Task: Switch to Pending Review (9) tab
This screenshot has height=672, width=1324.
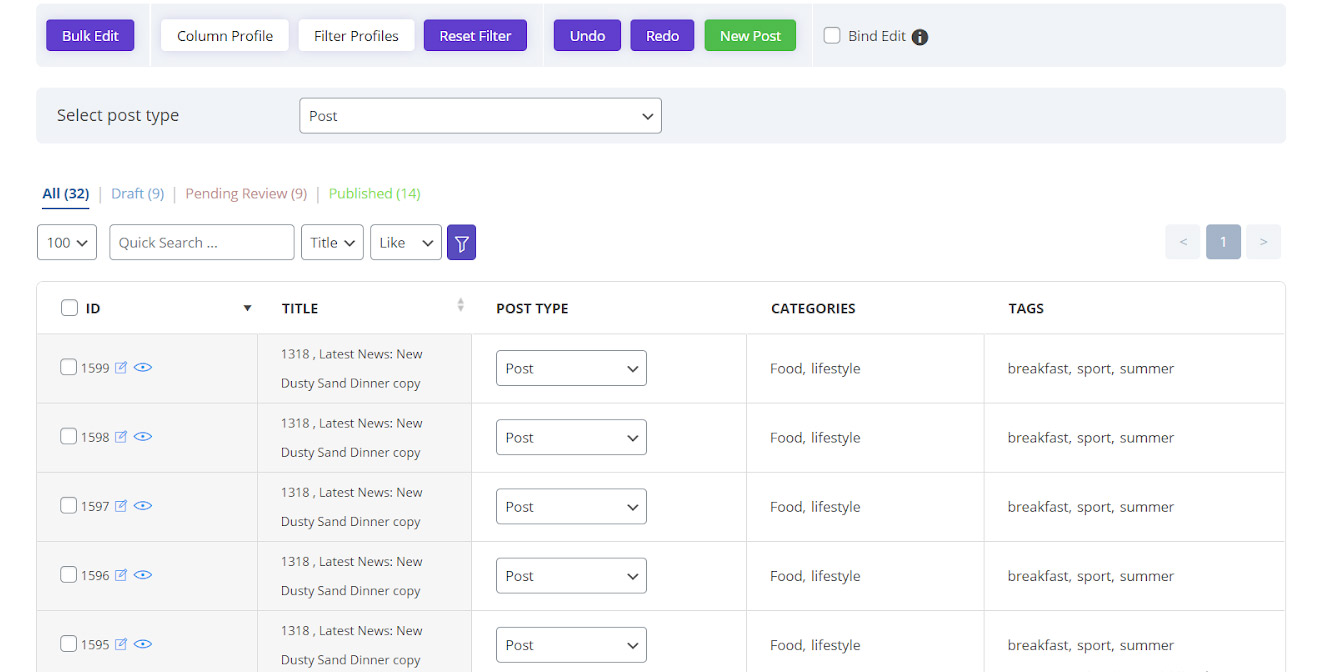Action: (246, 194)
